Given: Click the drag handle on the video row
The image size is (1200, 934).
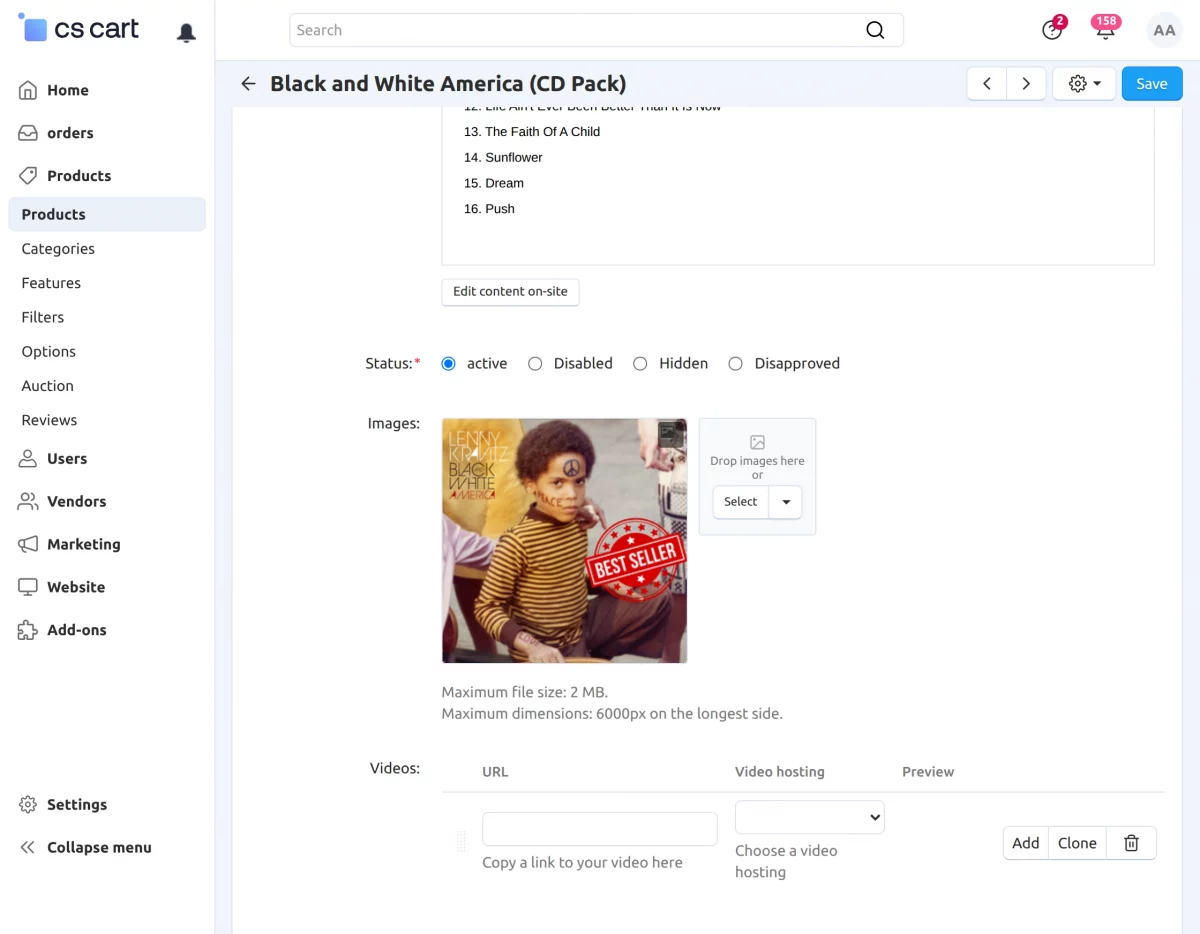Looking at the screenshot, I should (461, 842).
